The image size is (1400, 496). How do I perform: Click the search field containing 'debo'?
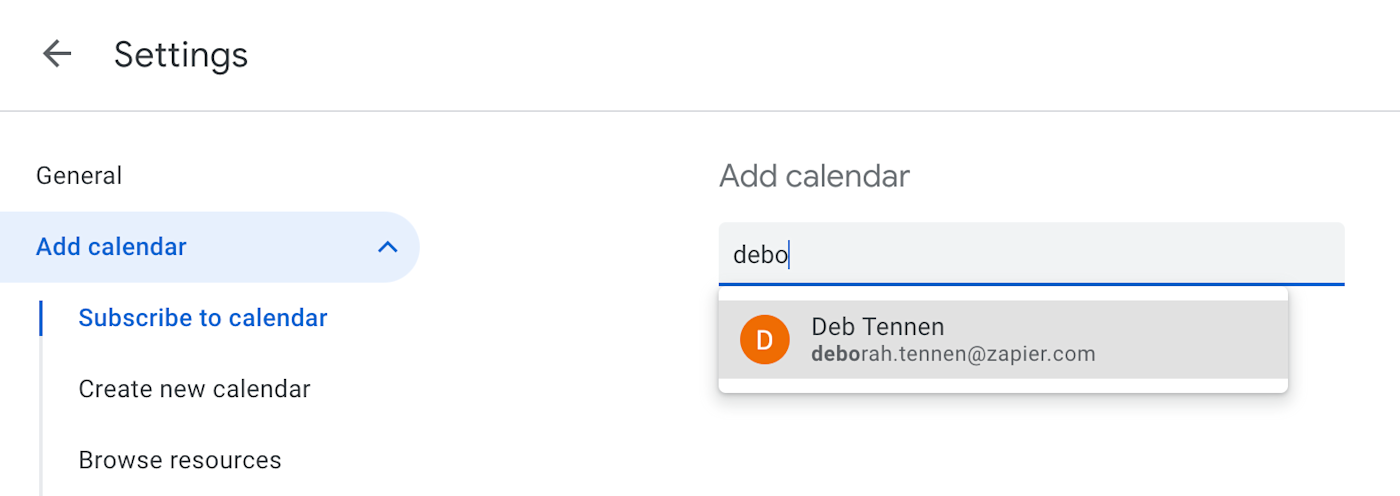1030,254
